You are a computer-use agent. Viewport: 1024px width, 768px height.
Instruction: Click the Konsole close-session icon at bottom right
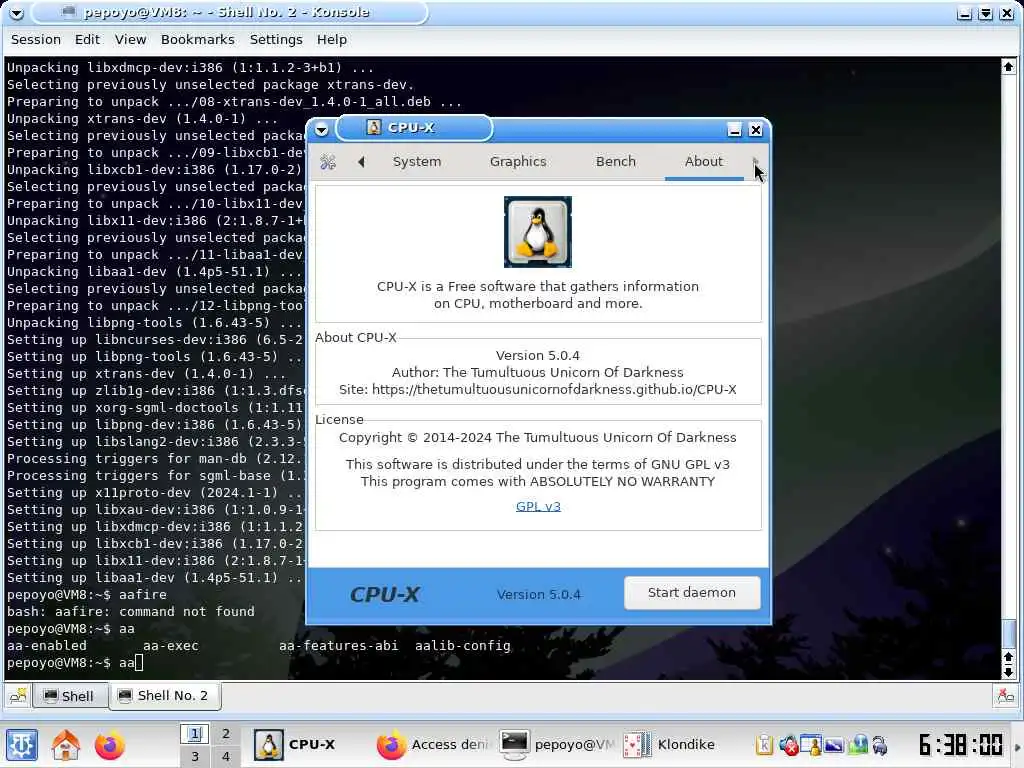click(x=1006, y=696)
